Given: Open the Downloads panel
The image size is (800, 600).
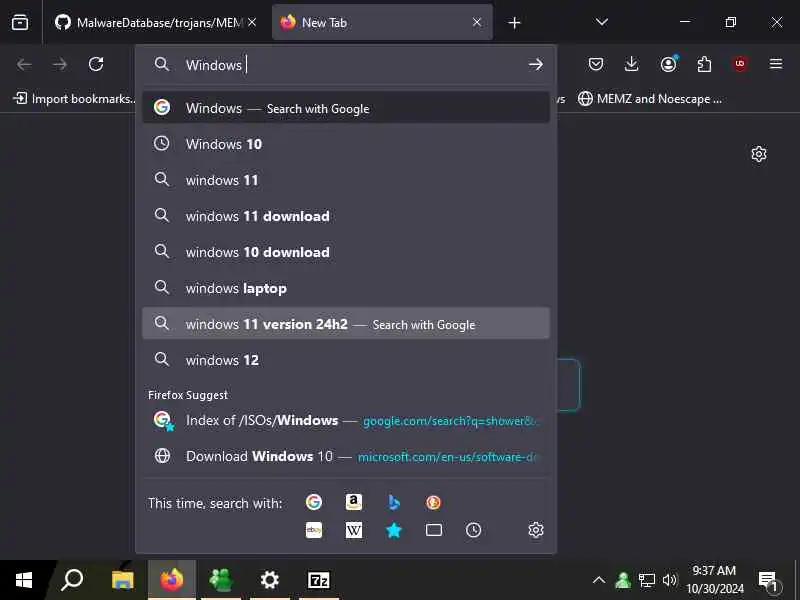Looking at the screenshot, I should tap(632, 64).
